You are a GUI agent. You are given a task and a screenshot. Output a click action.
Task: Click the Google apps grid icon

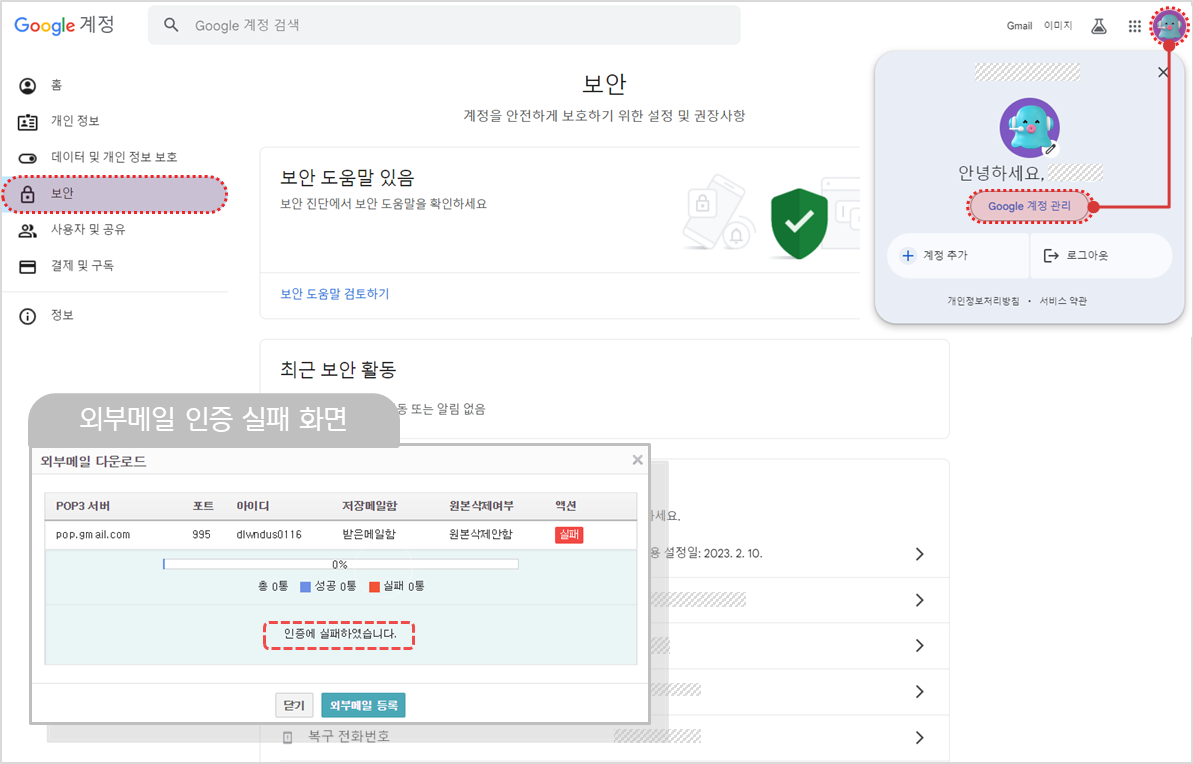[1134, 26]
